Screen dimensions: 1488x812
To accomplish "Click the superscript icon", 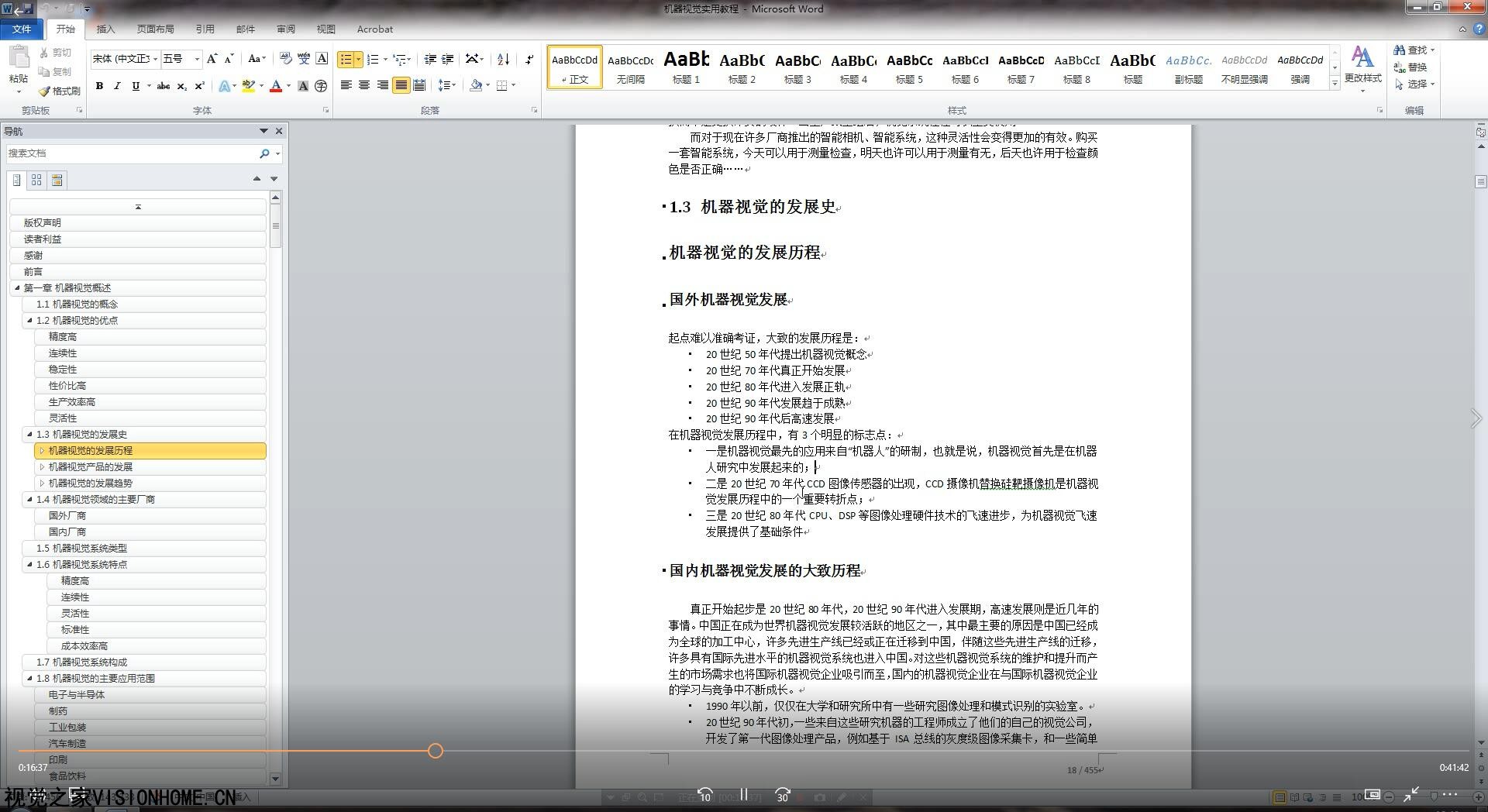I will pyautogui.click(x=199, y=86).
